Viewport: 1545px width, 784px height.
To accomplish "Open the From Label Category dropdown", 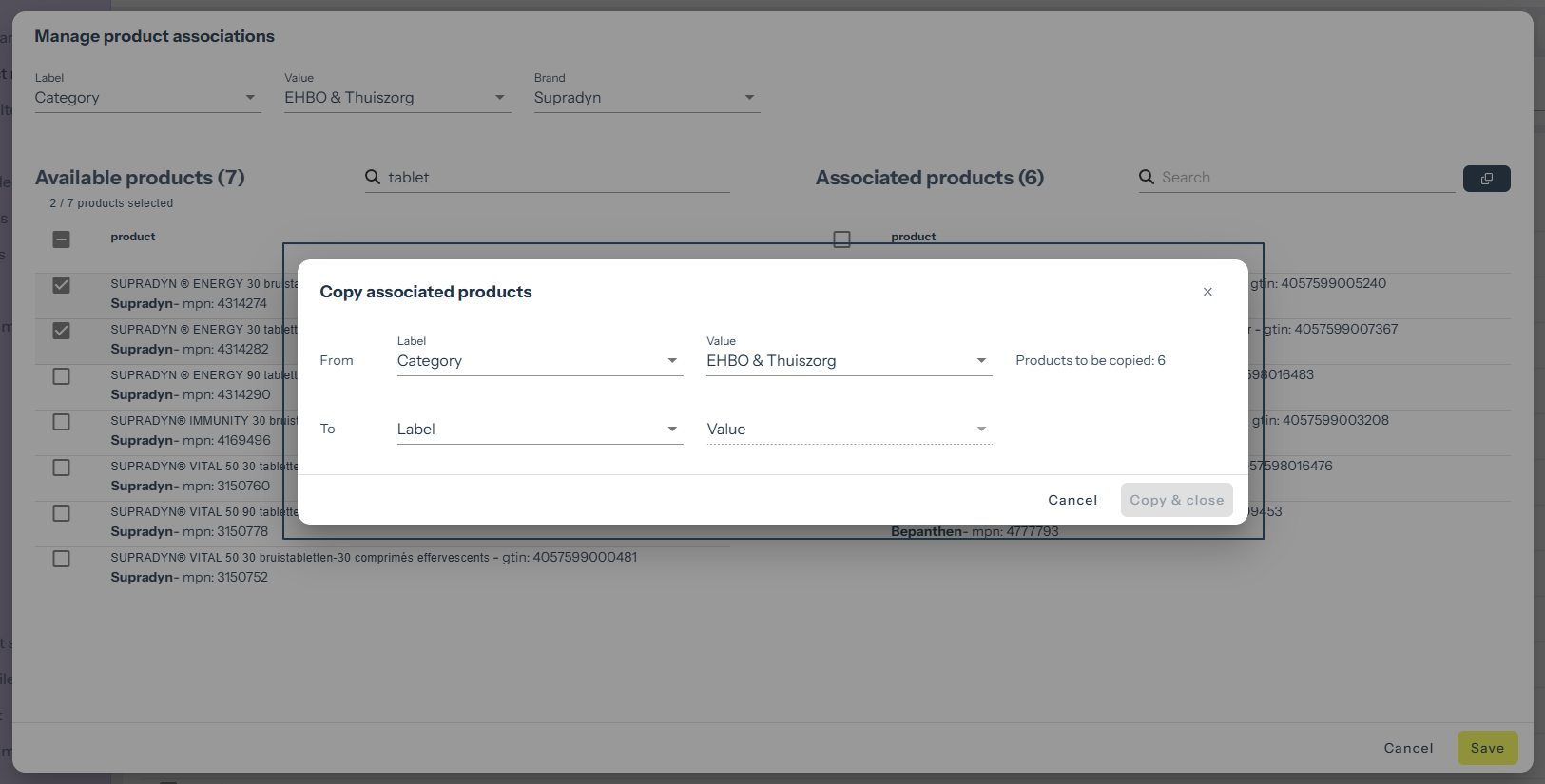I will (538, 361).
